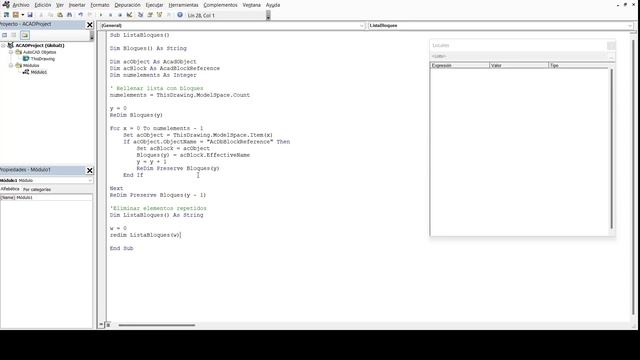Toggle Design Mode icon in toolbar
Image resolution: width=640 pixels, height=360 pixels.
tap(129, 15)
